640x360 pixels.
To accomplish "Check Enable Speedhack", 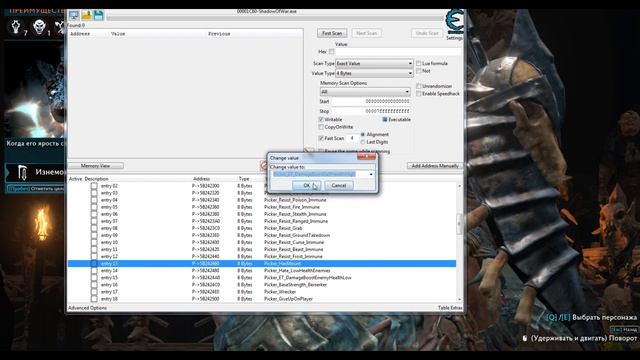I will click(x=419, y=93).
